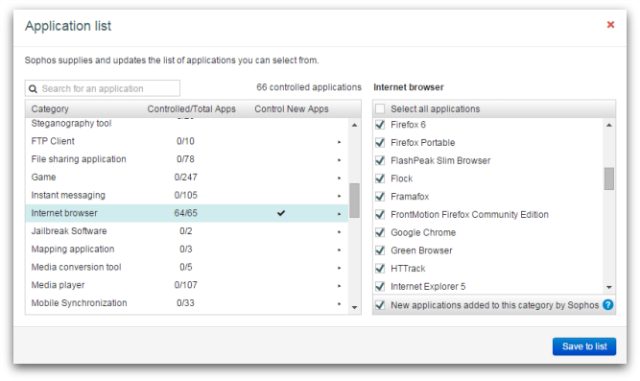
Task: Click the category list scroll down arrow
Action: tap(354, 307)
